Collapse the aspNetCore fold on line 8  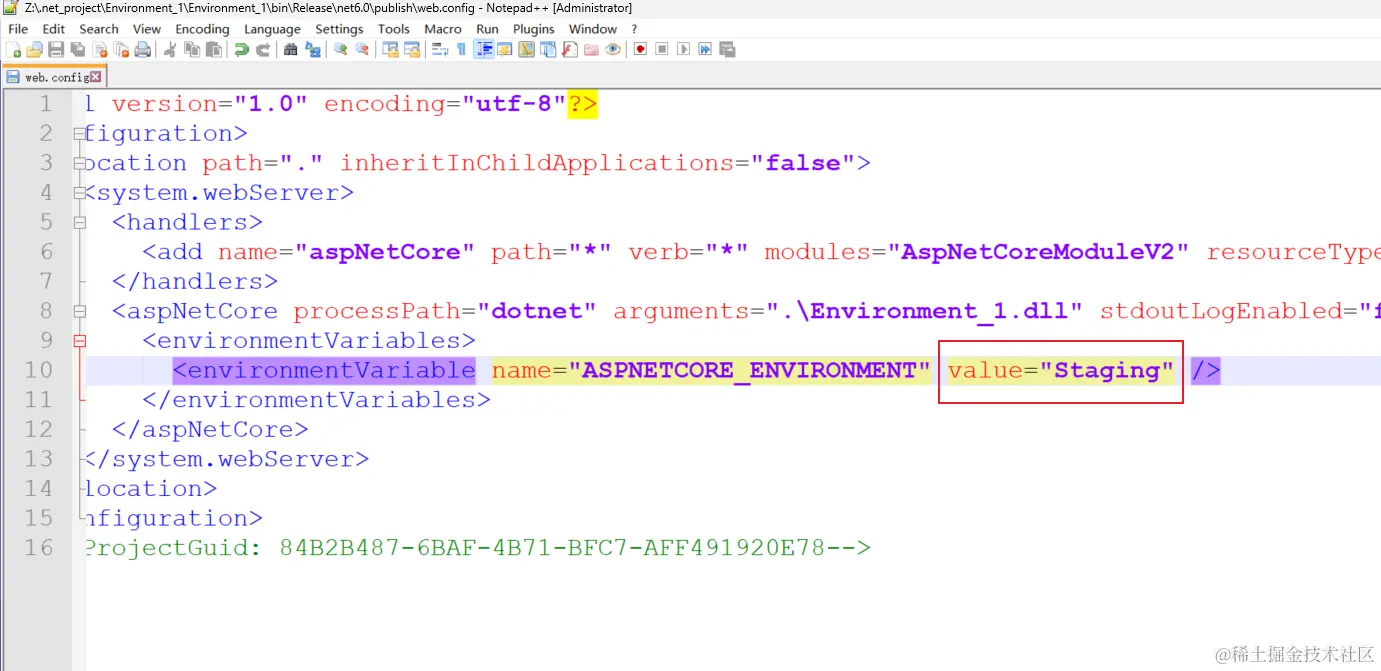tap(79, 311)
